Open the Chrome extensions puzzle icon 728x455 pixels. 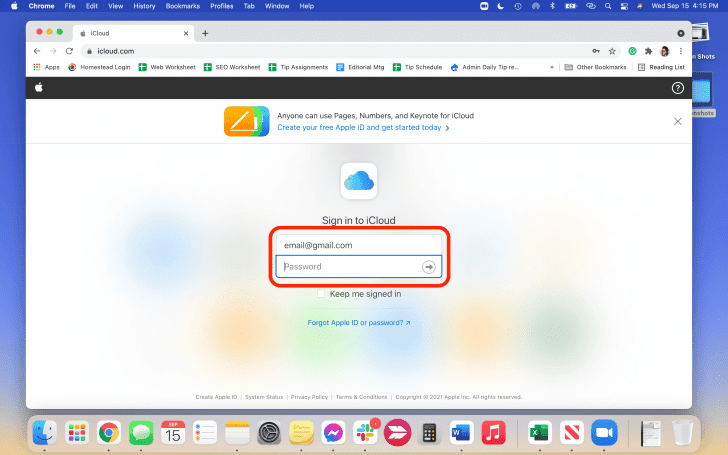(x=648, y=51)
